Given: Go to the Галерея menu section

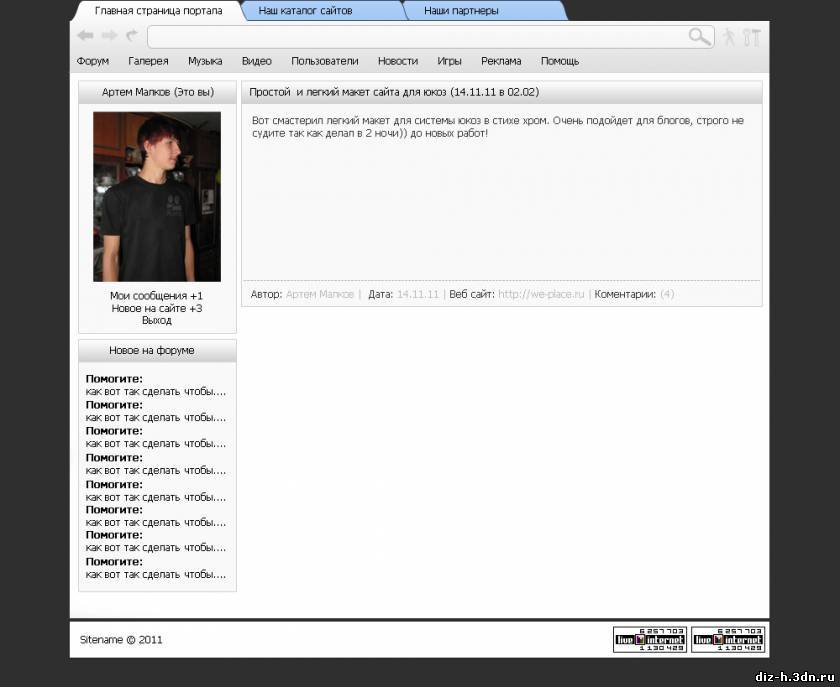Looking at the screenshot, I should (x=148, y=61).
